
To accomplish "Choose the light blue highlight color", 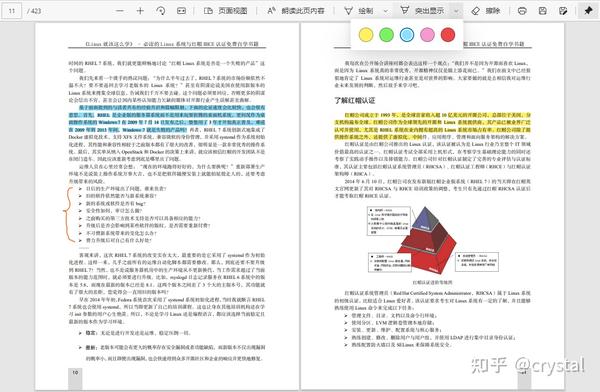I will pyautogui.click(x=407, y=34).
